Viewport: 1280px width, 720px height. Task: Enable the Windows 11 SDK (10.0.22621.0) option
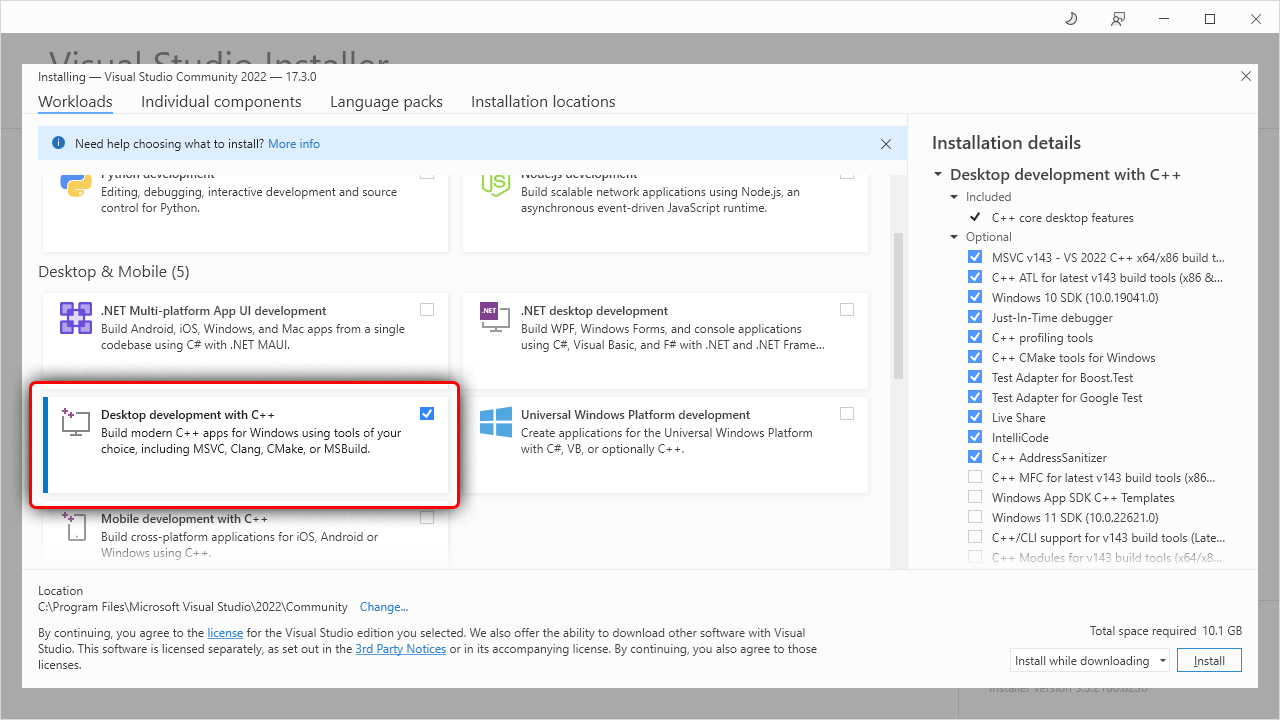coord(975,518)
